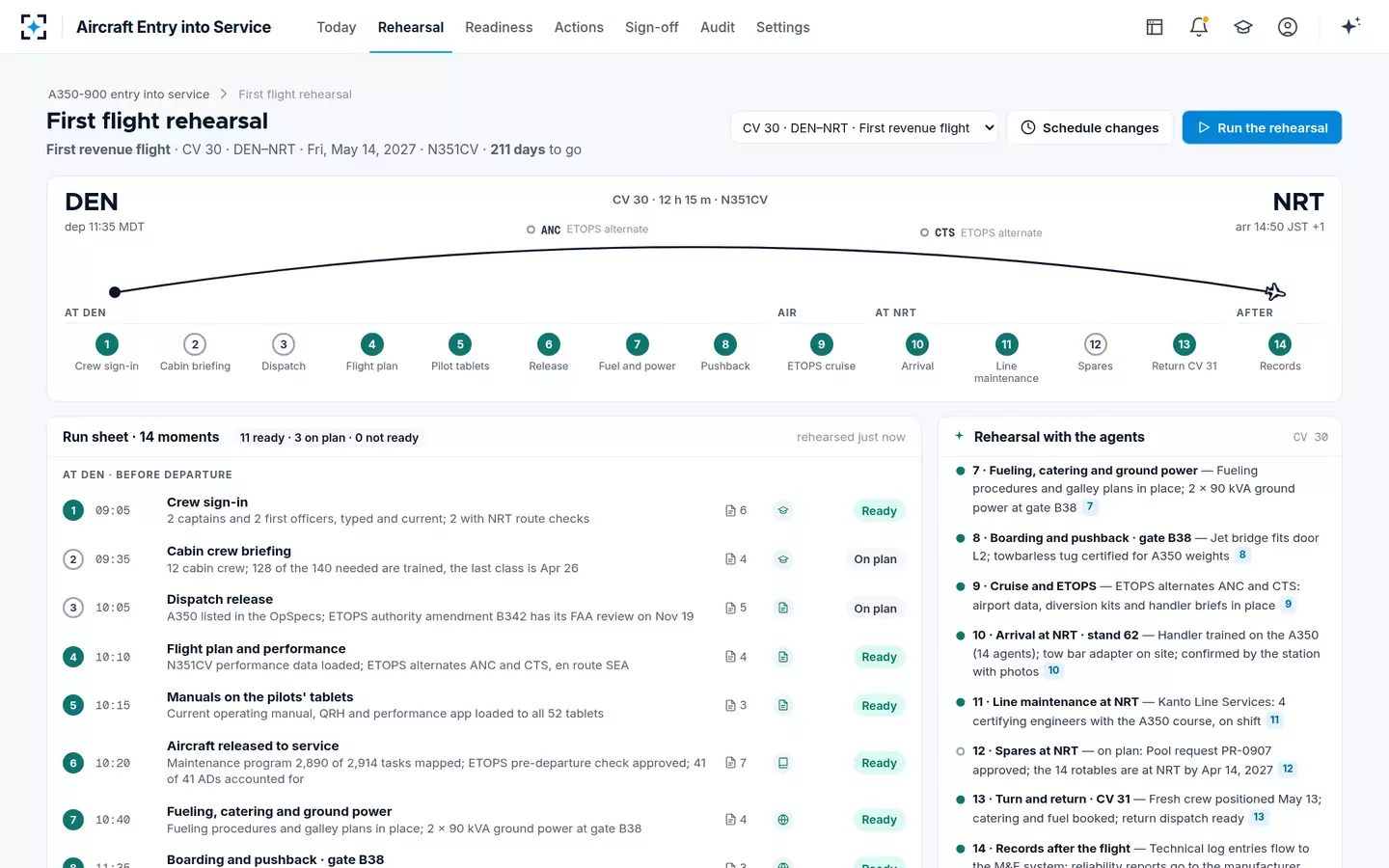Click globe icon on Fueling, catering row
Image resolution: width=1389 pixels, height=868 pixels.
pyautogui.click(x=783, y=820)
